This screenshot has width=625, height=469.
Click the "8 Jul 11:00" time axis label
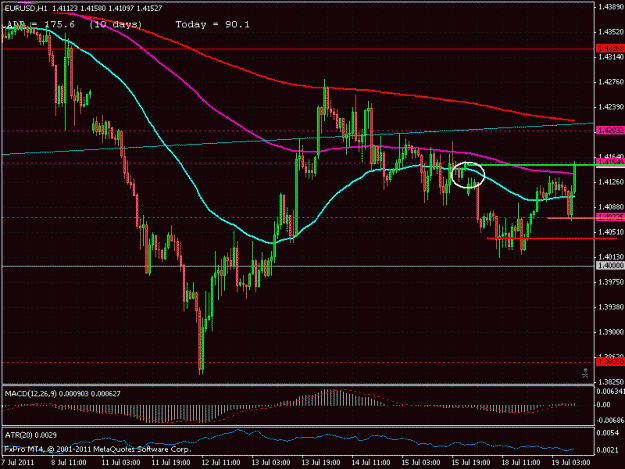(x=69, y=463)
